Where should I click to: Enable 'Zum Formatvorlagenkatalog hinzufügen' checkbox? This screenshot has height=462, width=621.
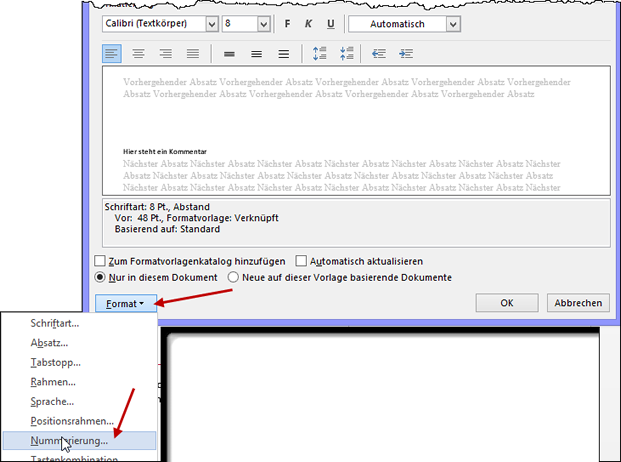[x=100, y=260]
